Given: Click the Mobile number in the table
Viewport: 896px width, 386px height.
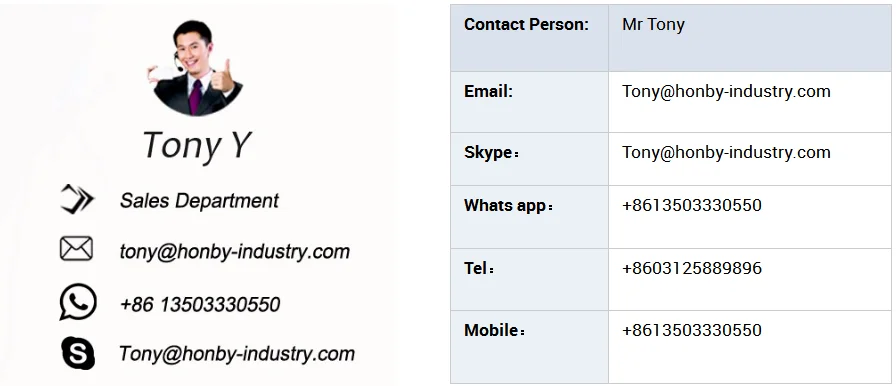Looking at the screenshot, I should pyautogui.click(x=691, y=330).
